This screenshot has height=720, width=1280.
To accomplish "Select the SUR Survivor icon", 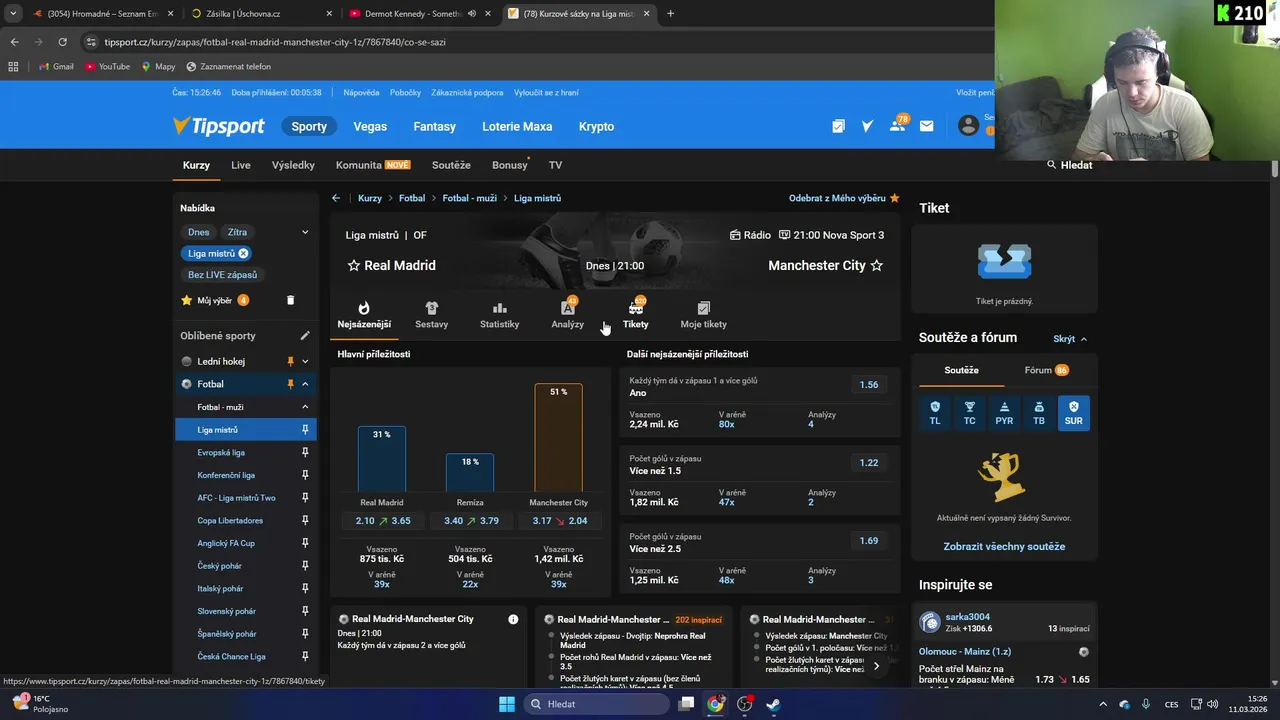I will point(1073,413).
